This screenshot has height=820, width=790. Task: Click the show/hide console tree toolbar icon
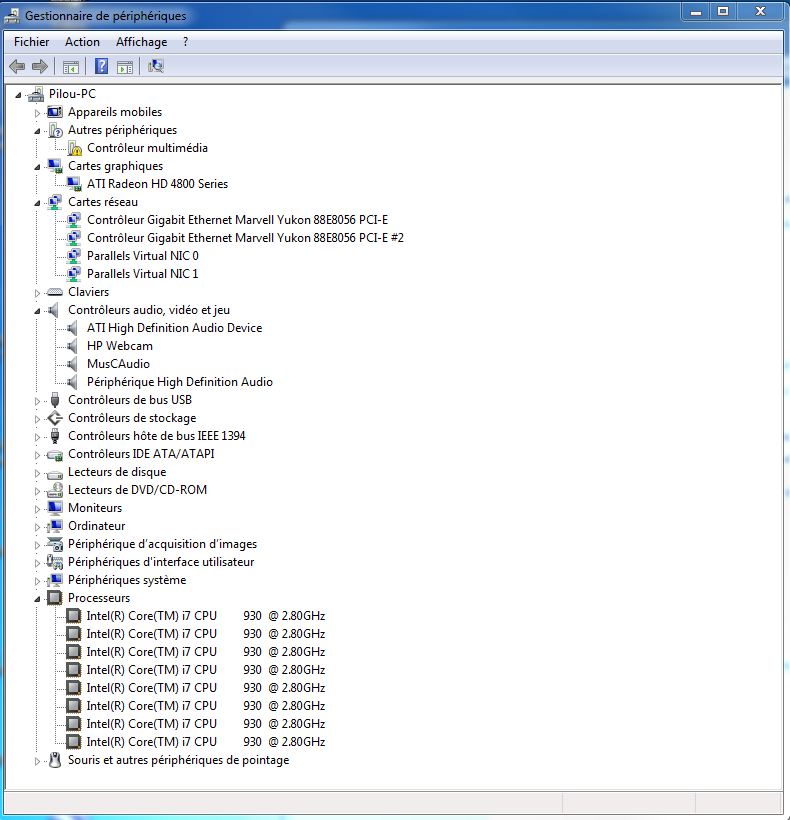coord(71,67)
